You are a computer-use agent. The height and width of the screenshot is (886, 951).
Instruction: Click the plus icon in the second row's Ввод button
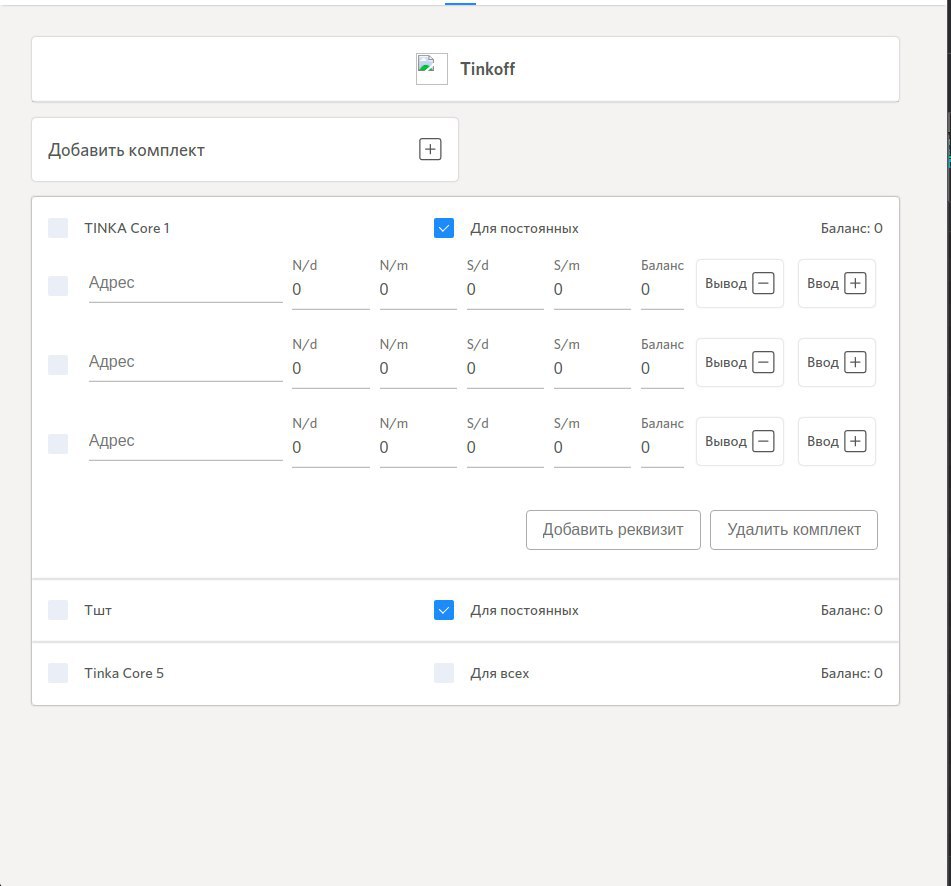(x=855, y=362)
